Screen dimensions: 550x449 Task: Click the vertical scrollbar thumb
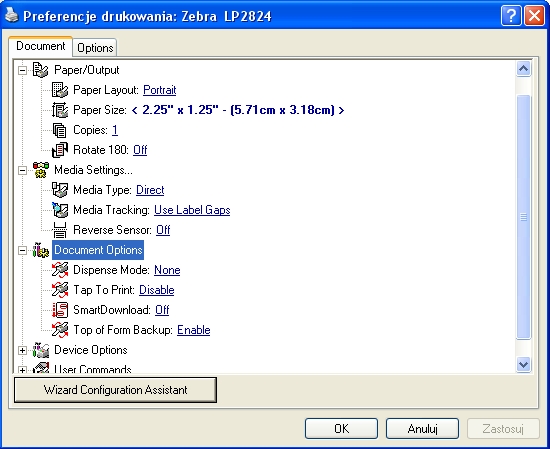point(523,217)
